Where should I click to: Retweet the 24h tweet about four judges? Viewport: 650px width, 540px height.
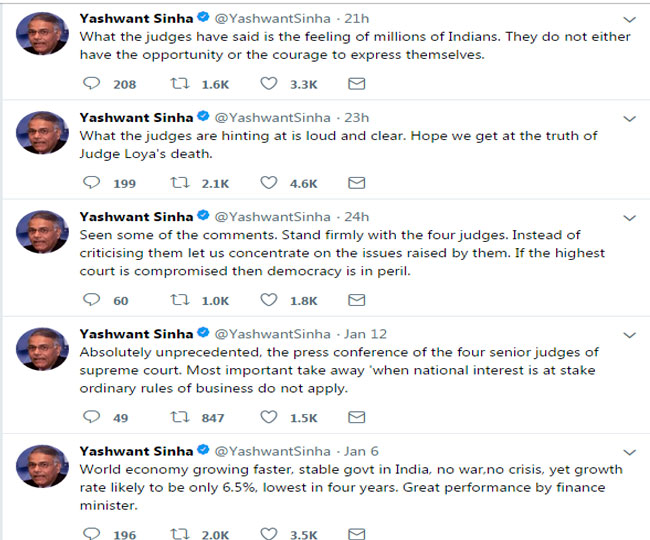pos(182,300)
